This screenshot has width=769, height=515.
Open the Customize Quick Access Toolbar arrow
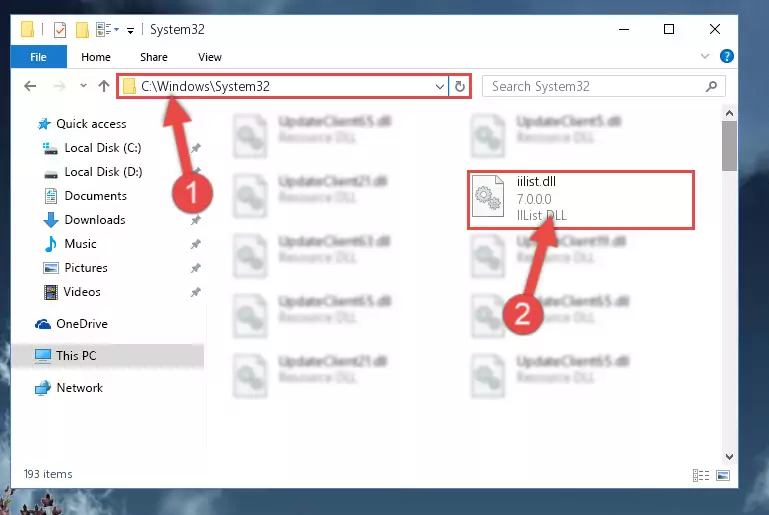[130, 30]
